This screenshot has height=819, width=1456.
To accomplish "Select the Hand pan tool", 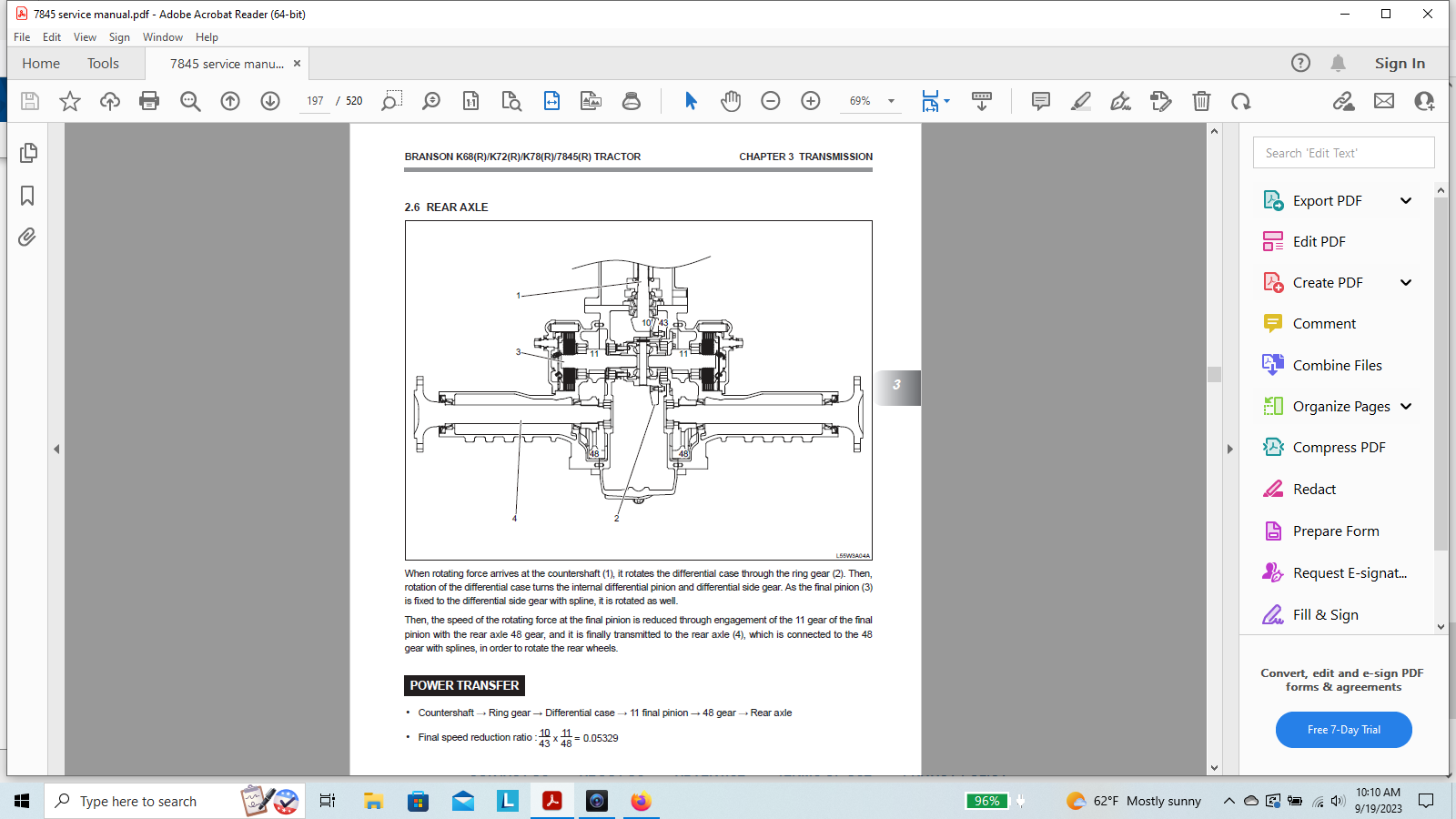I will (x=731, y=101).
